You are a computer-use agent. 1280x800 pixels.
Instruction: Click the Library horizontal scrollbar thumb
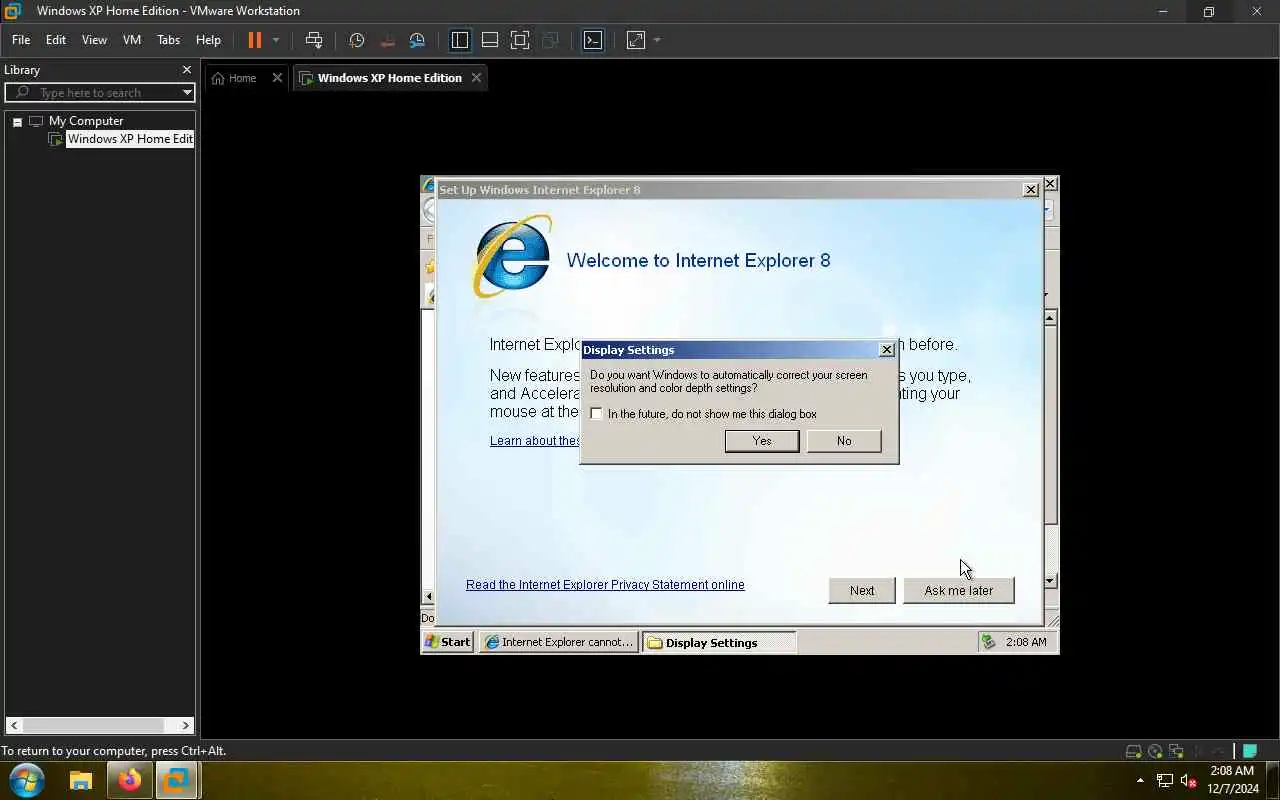pyautogui.click(x=93, y=725)
